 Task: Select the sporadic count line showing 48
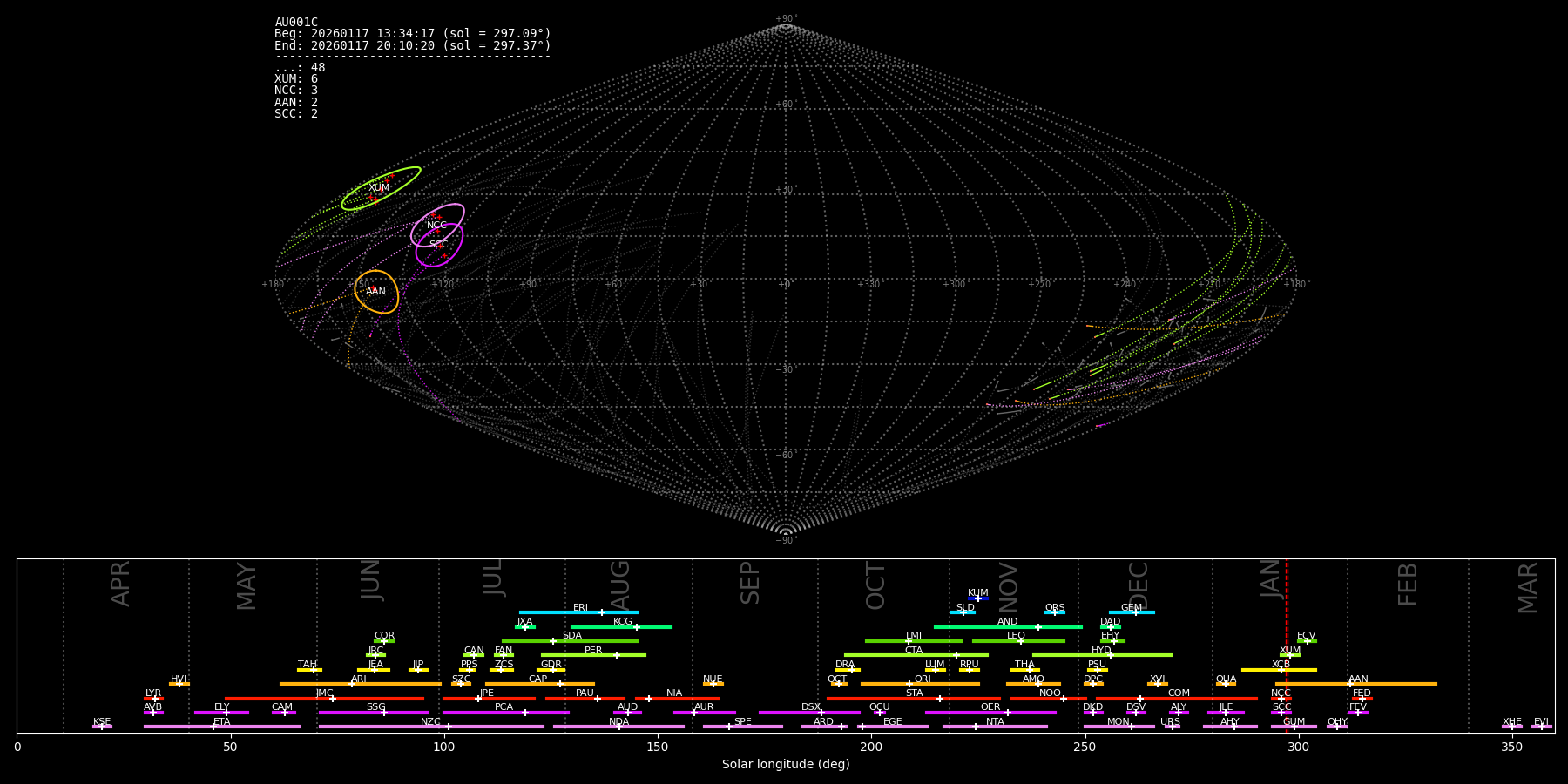pos(300,68)
